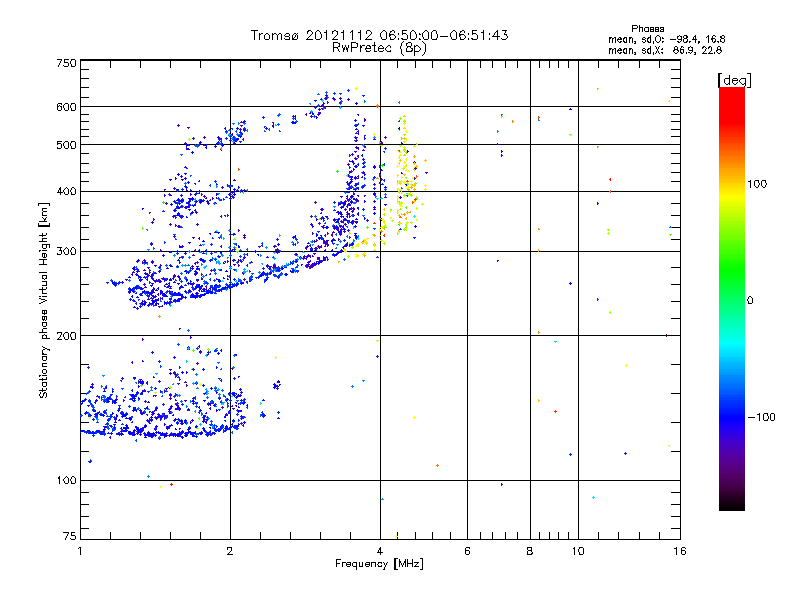Click the title "Tromsø 20121112 06:50:00-06:51:43"
800x600 pixels.
pyautogui.click(x=379, y=35)
